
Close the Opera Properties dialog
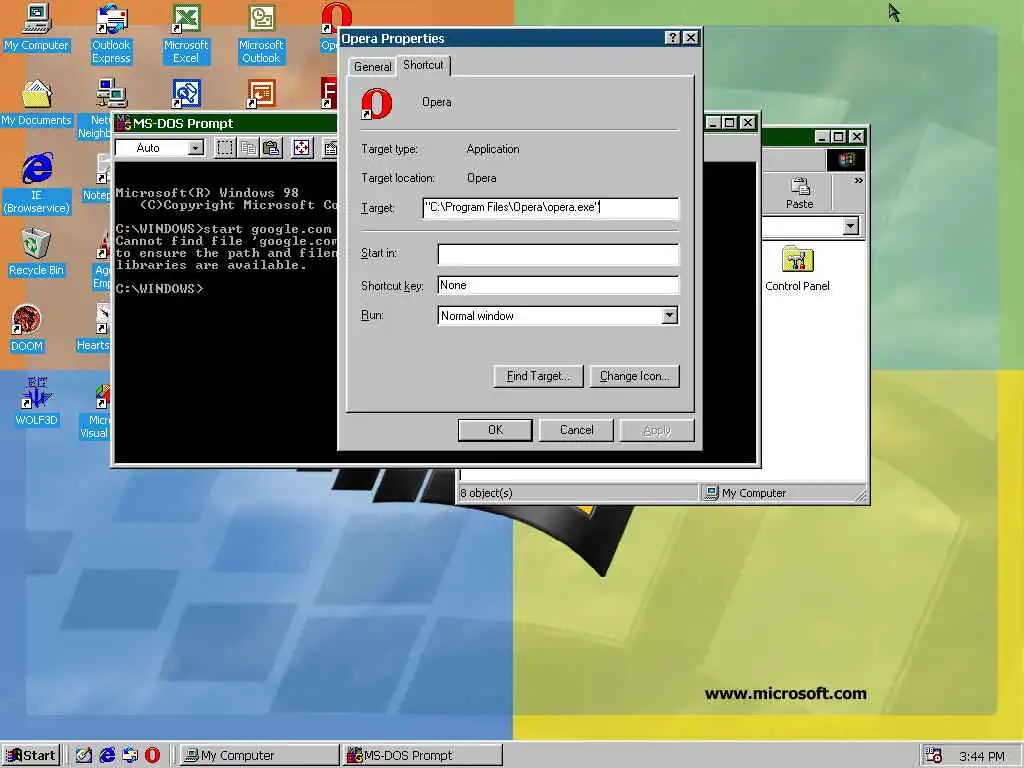click(690, 38)
